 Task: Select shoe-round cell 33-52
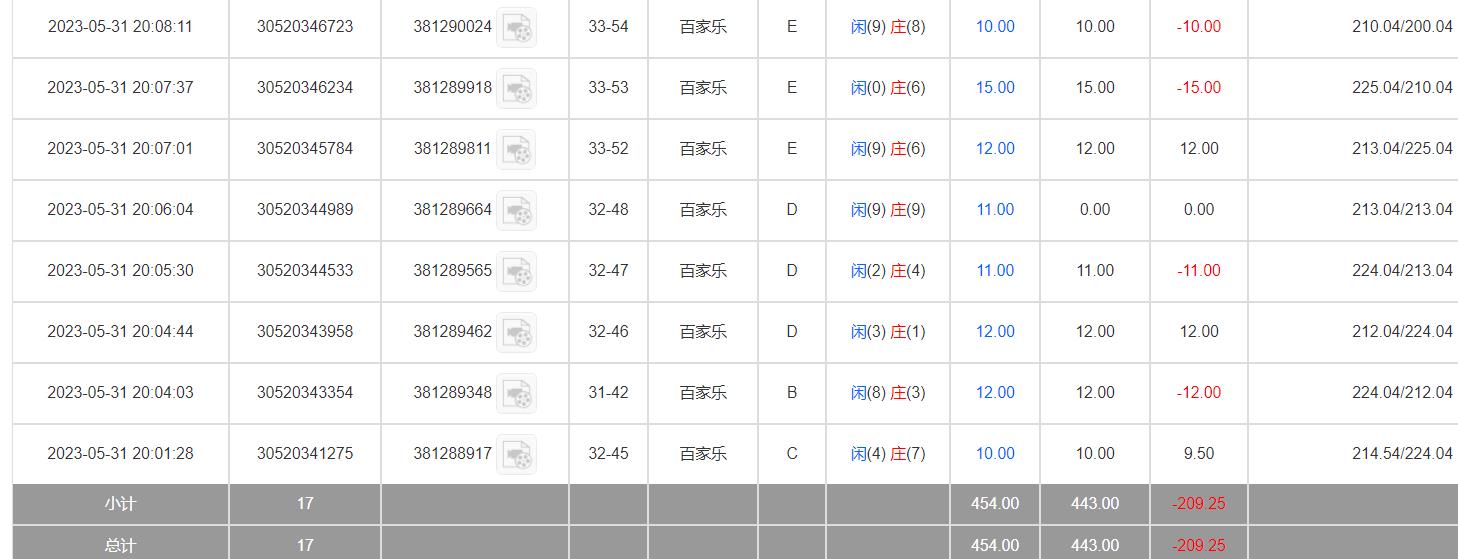point(608,149)
